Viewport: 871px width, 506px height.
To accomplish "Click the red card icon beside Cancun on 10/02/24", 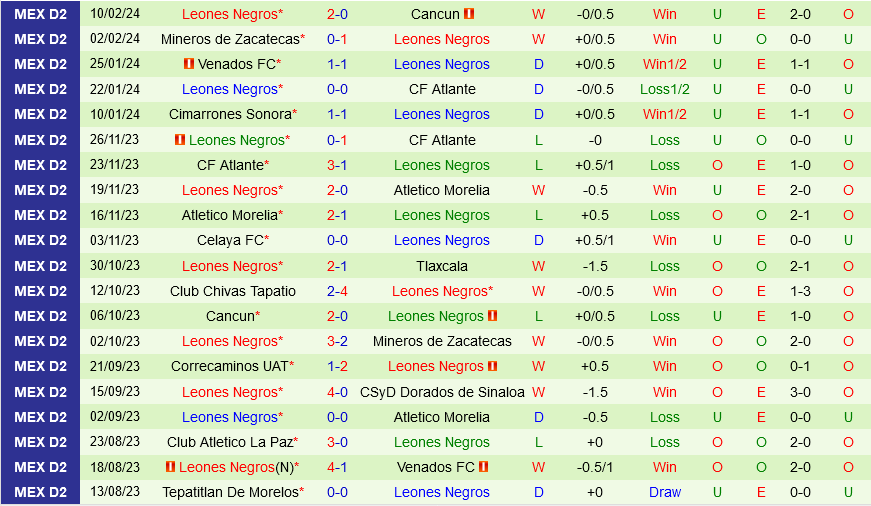I will click(x=469, y=14).
